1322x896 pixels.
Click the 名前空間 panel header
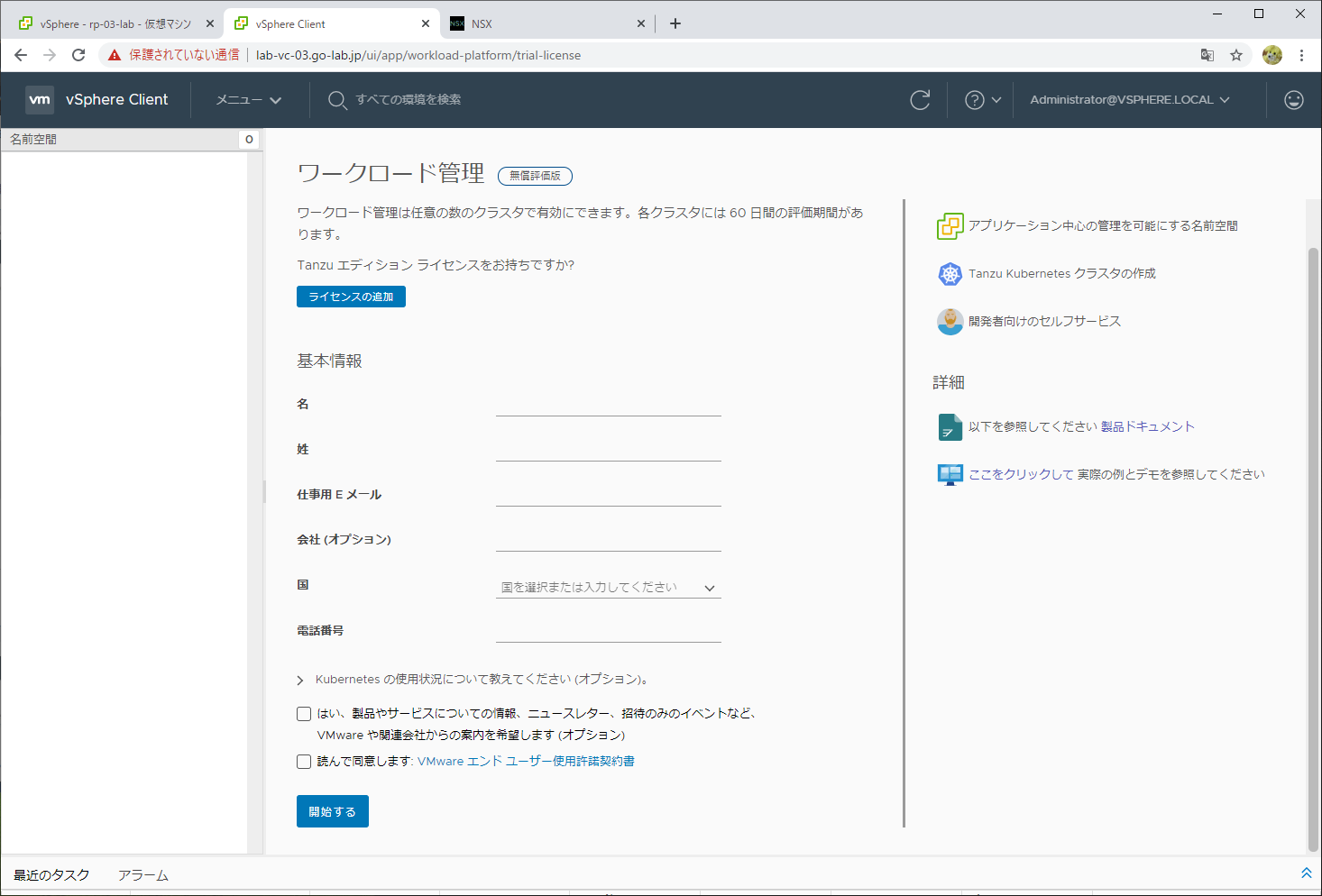(132, 140)
